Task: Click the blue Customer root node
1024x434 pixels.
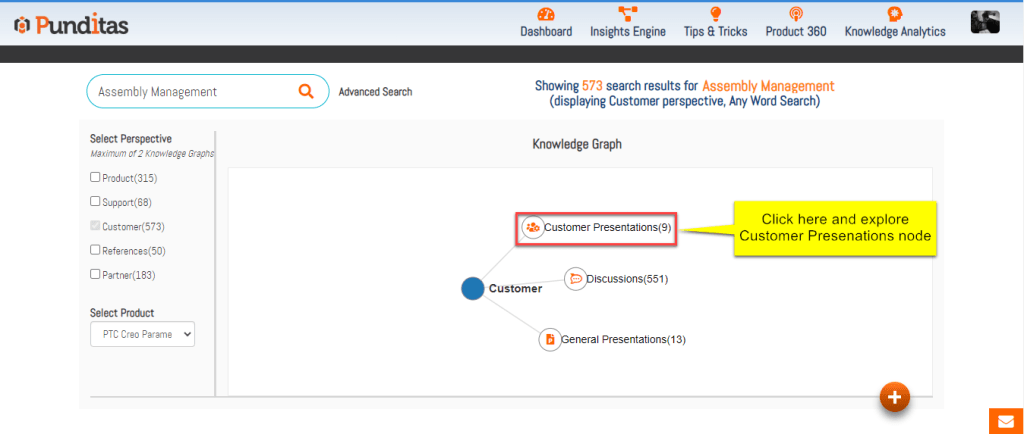Action: pos(472,288)
